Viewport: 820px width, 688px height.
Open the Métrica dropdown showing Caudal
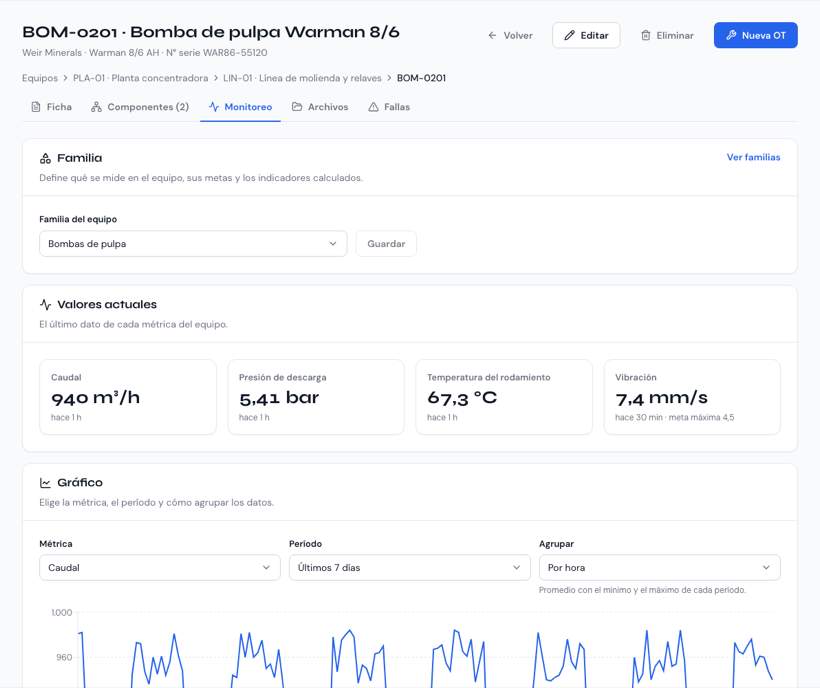click(x=160, y=567)
